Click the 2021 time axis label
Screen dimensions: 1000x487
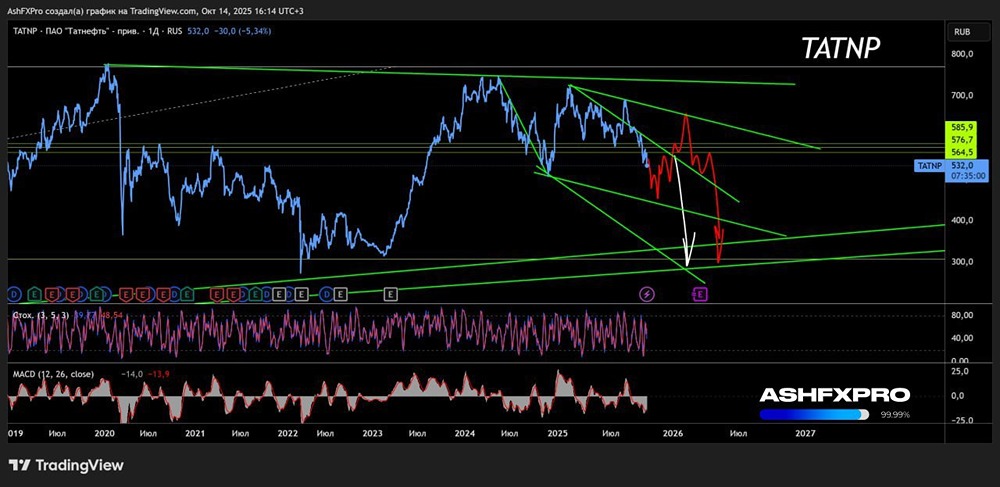pyautogui.click(x=195, y=433)
